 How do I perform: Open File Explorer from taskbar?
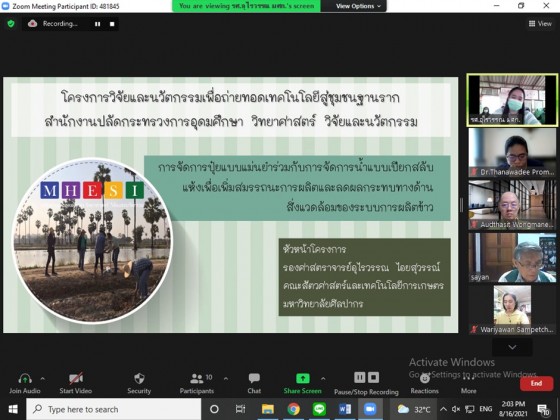click(x=267, y=409)
